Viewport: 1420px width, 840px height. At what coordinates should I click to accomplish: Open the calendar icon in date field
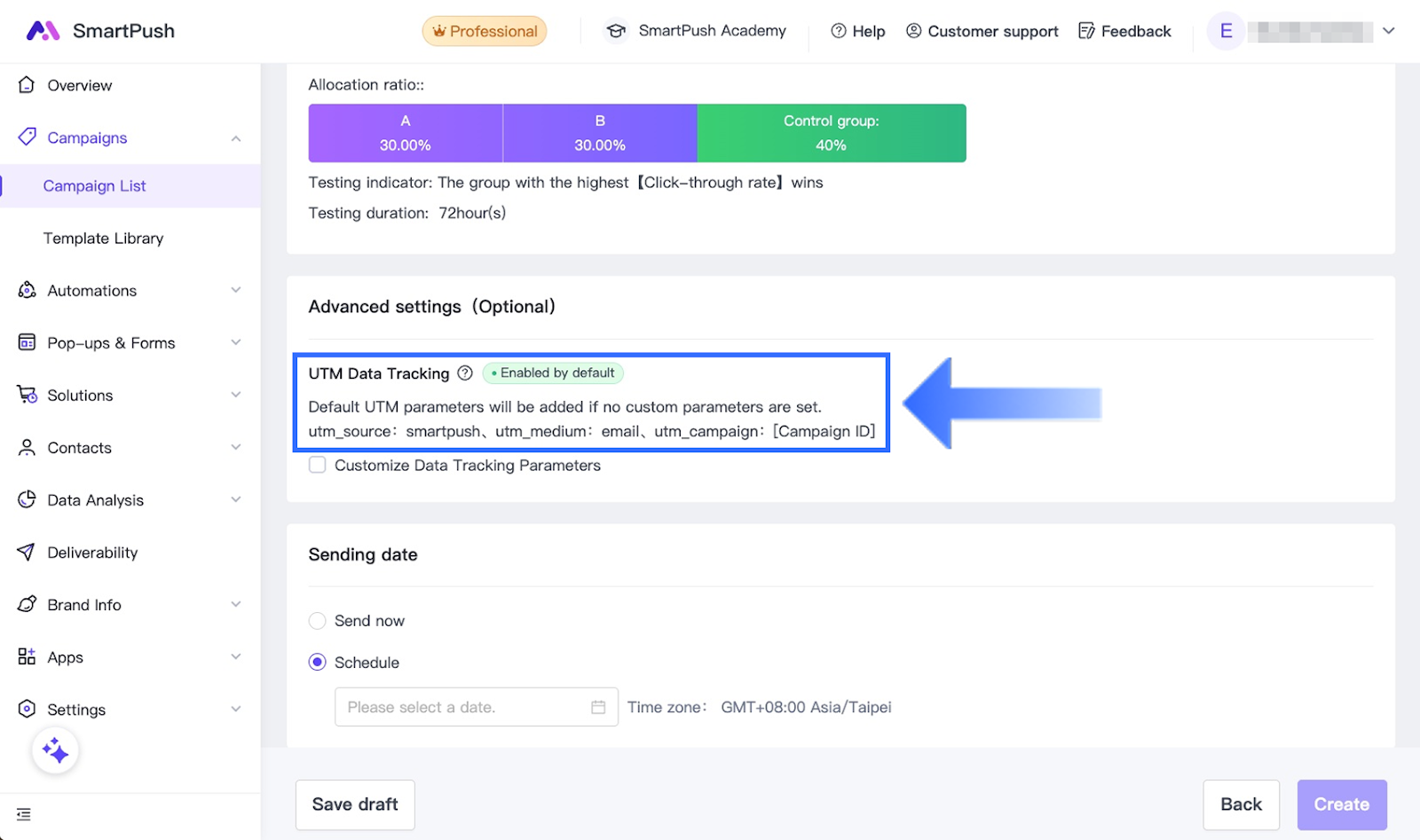point(598,707)
